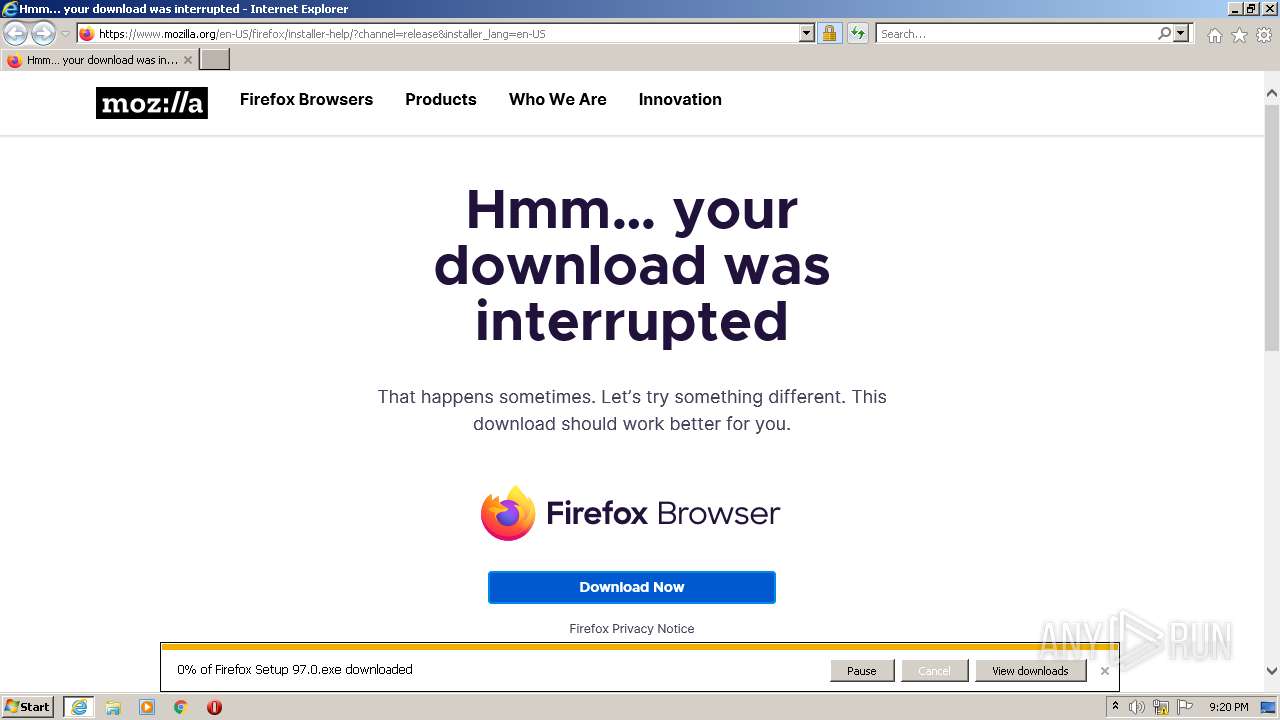This screenshot has height=720, width=1280.
Task: Expand the address bar autocomplete dropdown
Action: coord(807,33)
